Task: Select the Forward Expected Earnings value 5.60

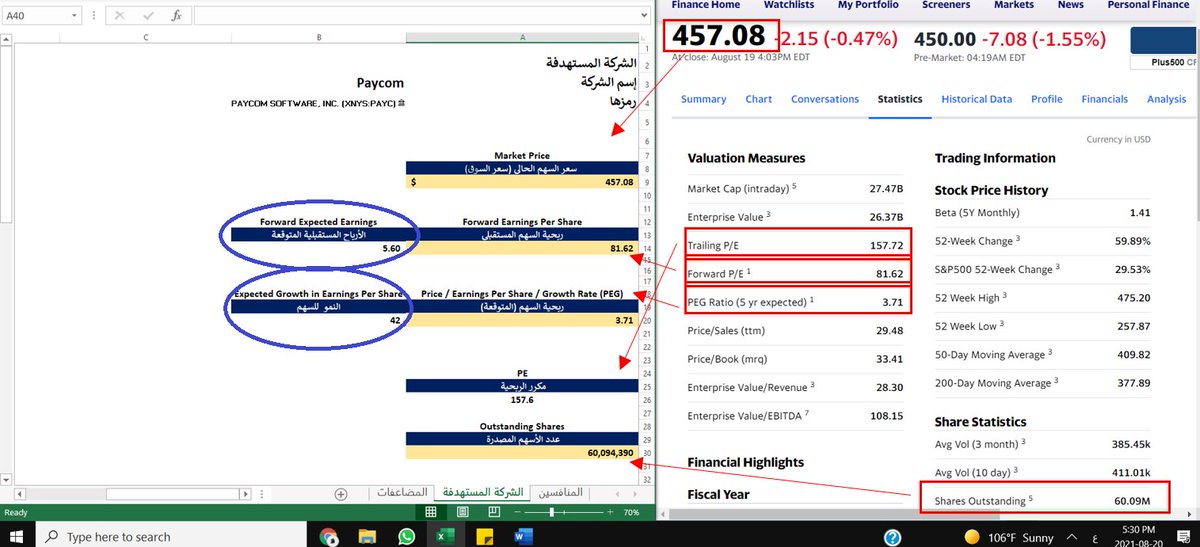Action: point(316,248)
